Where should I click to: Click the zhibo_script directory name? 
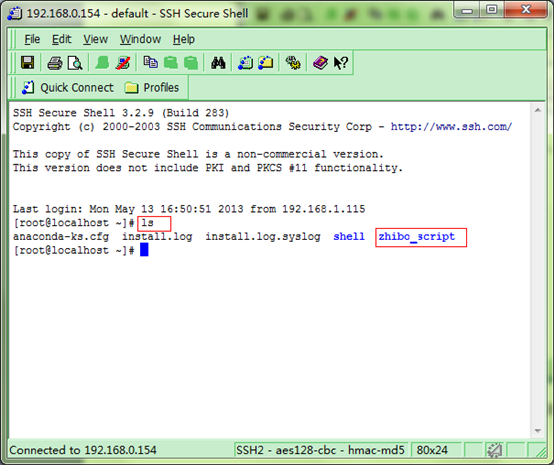click(x=417, y=236)
